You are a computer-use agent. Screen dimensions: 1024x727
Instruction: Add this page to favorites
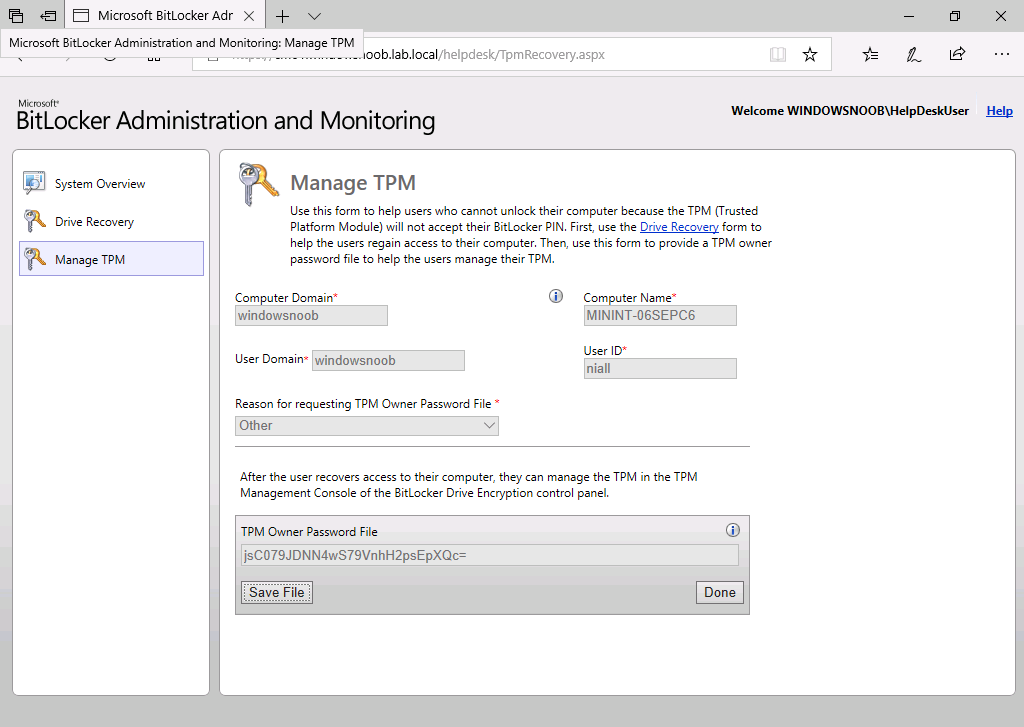tap(810, 54)
